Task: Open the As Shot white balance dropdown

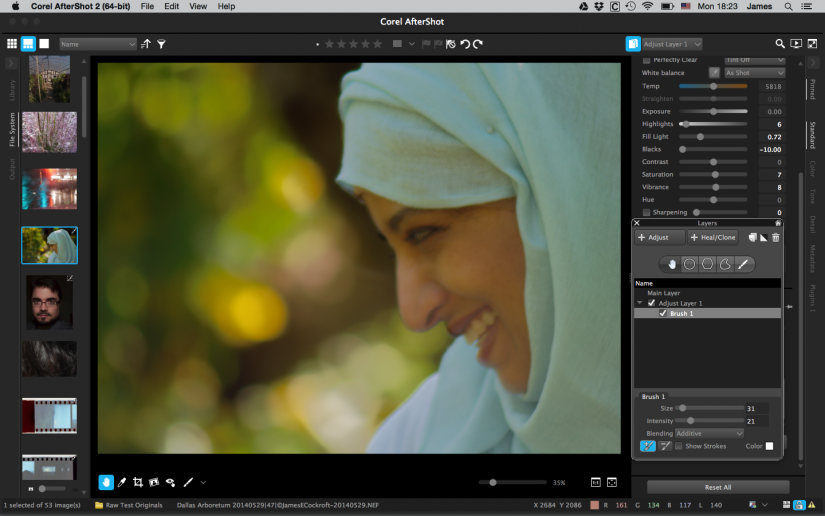Action: coord(754,73)
